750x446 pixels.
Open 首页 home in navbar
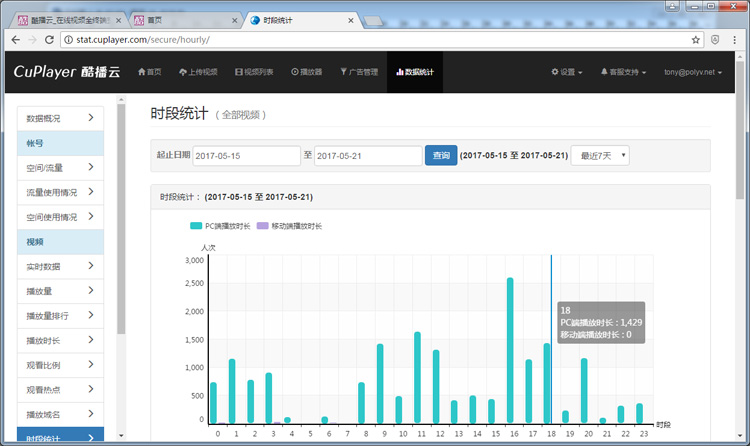(x=148, y=72)
